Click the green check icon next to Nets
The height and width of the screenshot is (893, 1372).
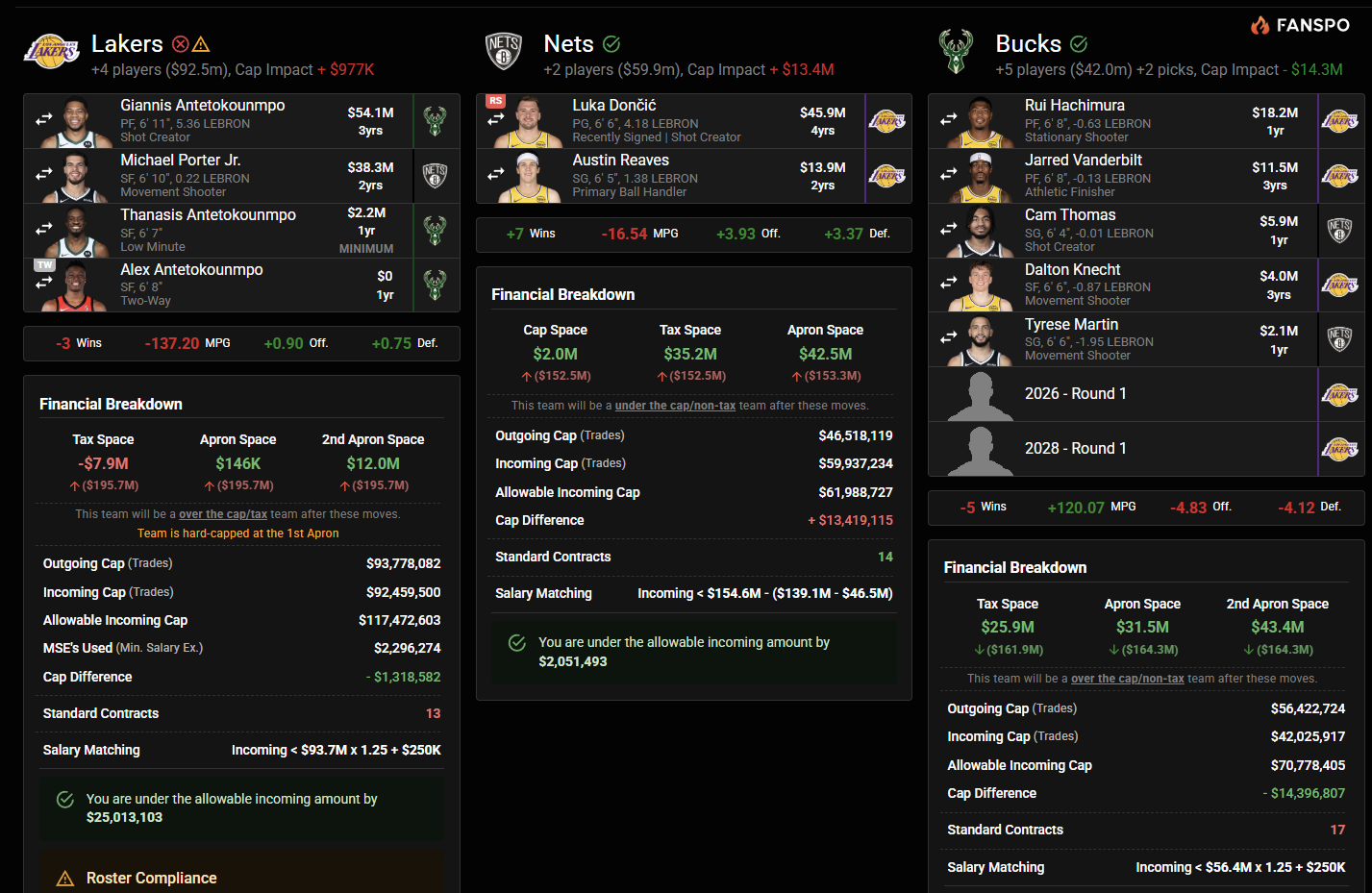coord(611,44)
